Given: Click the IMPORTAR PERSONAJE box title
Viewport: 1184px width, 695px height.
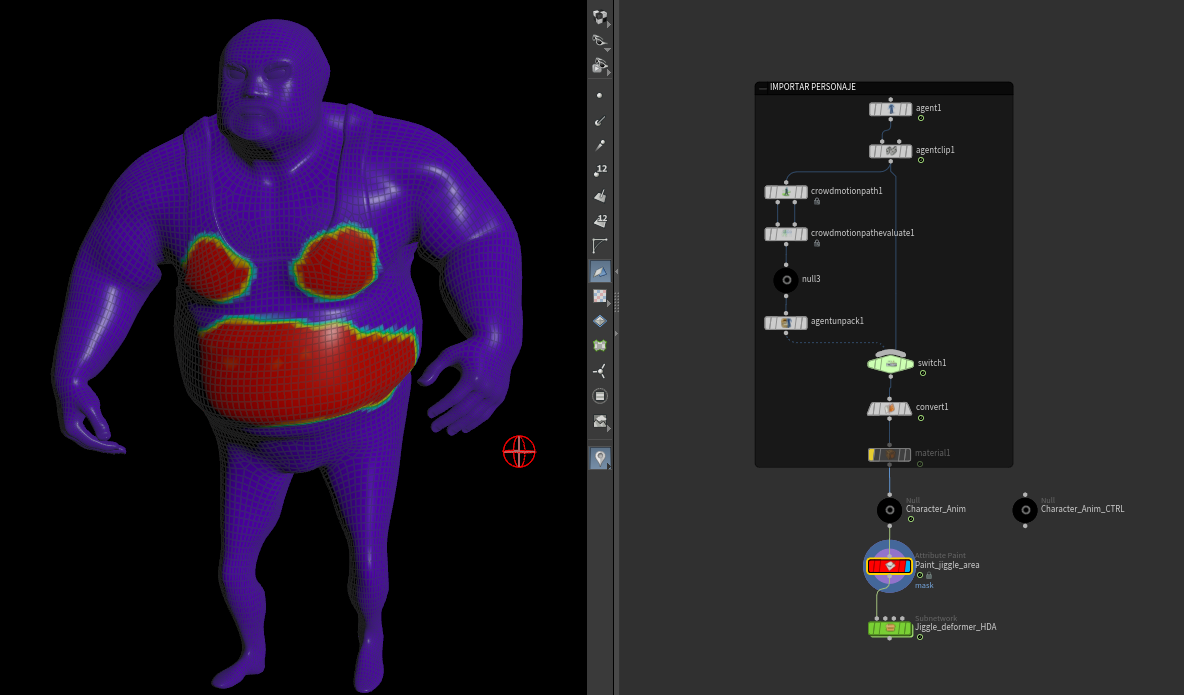Looking at the screenshot, I should coord(812,88).
